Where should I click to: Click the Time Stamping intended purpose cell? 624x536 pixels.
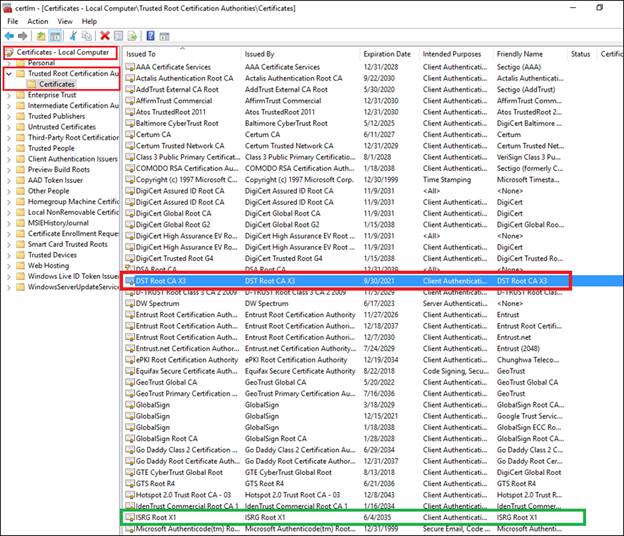(447, 180)
